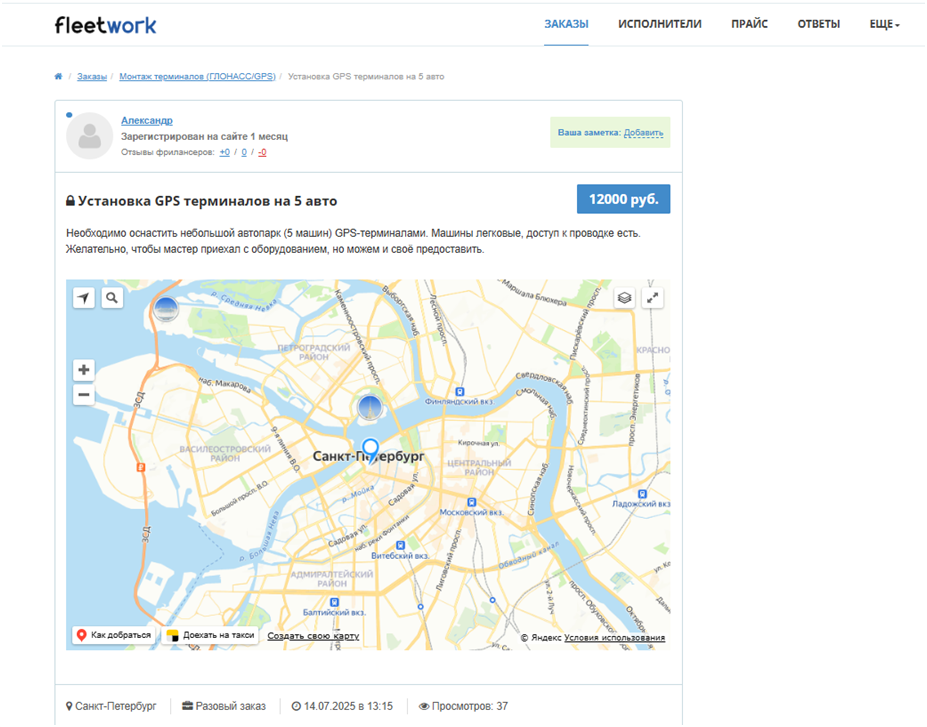View positive reviews +0 link
The width and height of the screenshot is (927, 727).
(225, 152)
